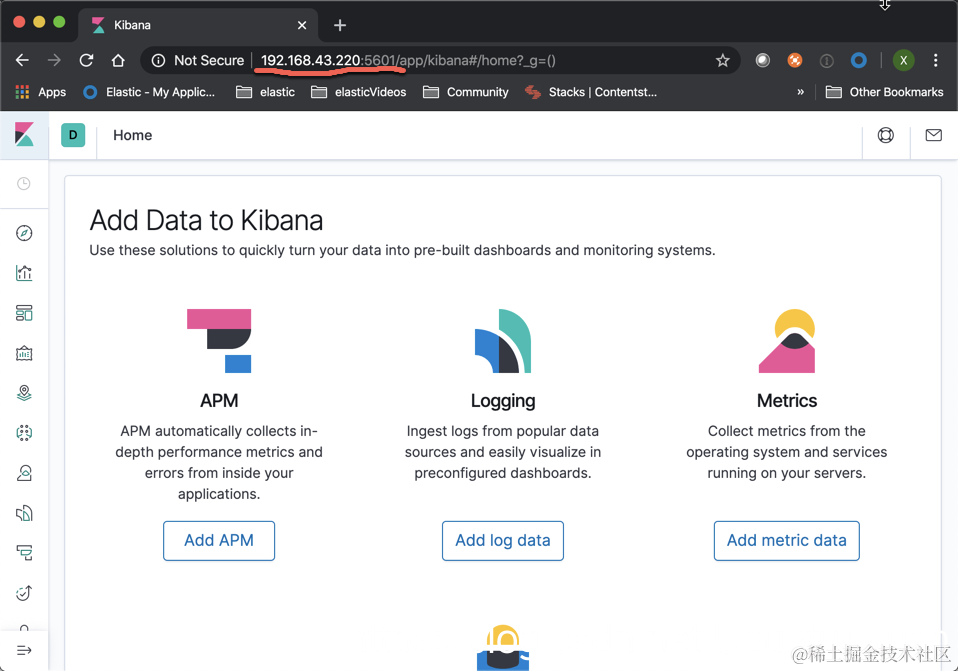Open the elastic bookmarks folder
Viewport: 958px width, 671px height.
266,92
